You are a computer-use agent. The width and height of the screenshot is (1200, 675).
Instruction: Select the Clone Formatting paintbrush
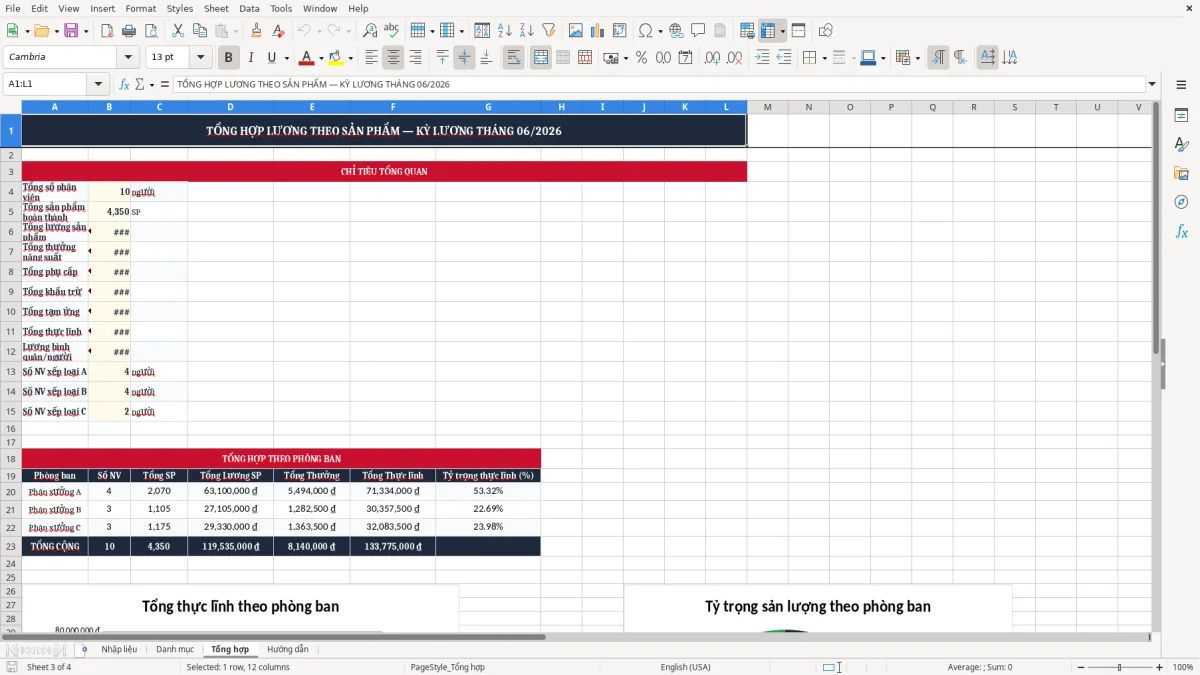click(x=257, y=31)
